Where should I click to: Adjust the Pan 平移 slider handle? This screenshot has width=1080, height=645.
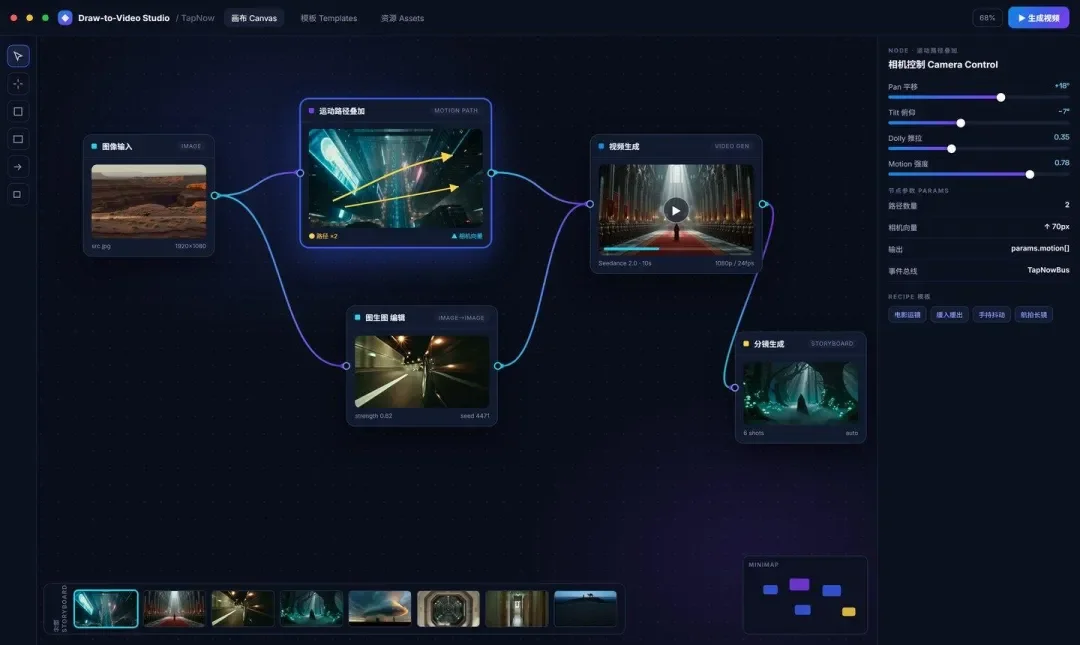pos(1001,97)
